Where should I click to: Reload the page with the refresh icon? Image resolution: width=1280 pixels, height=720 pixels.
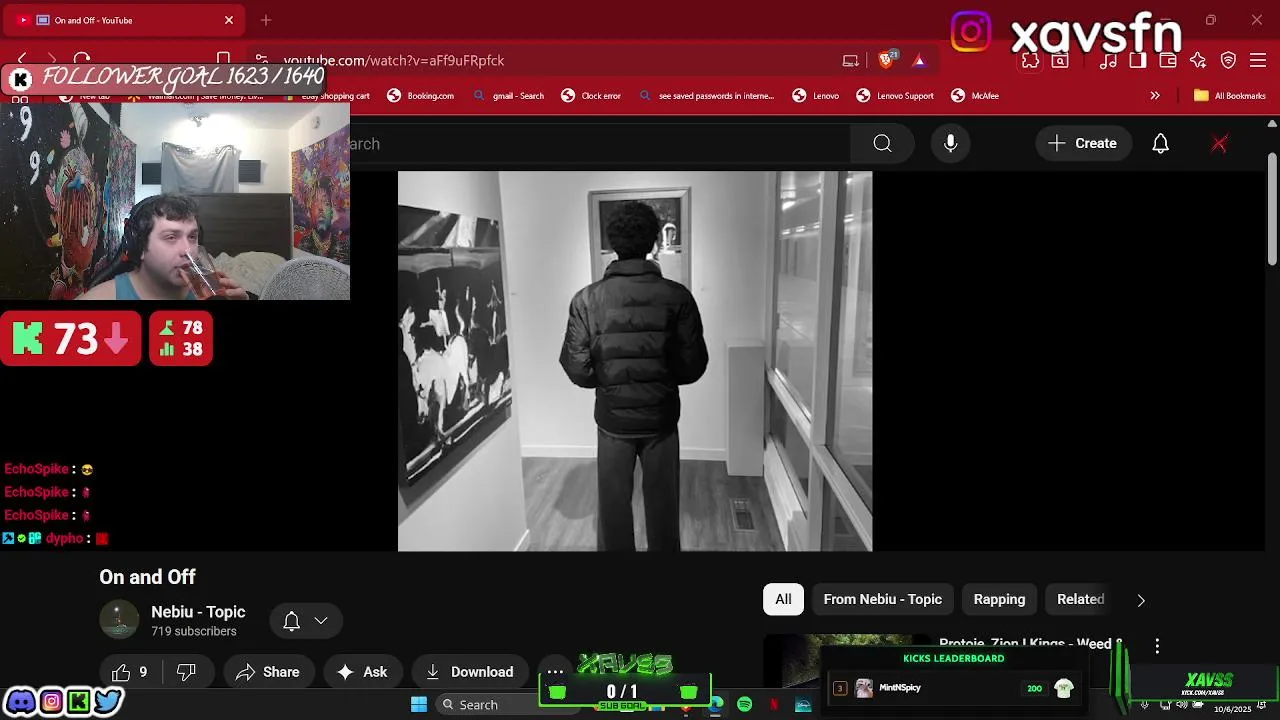(x=82, y=60)
